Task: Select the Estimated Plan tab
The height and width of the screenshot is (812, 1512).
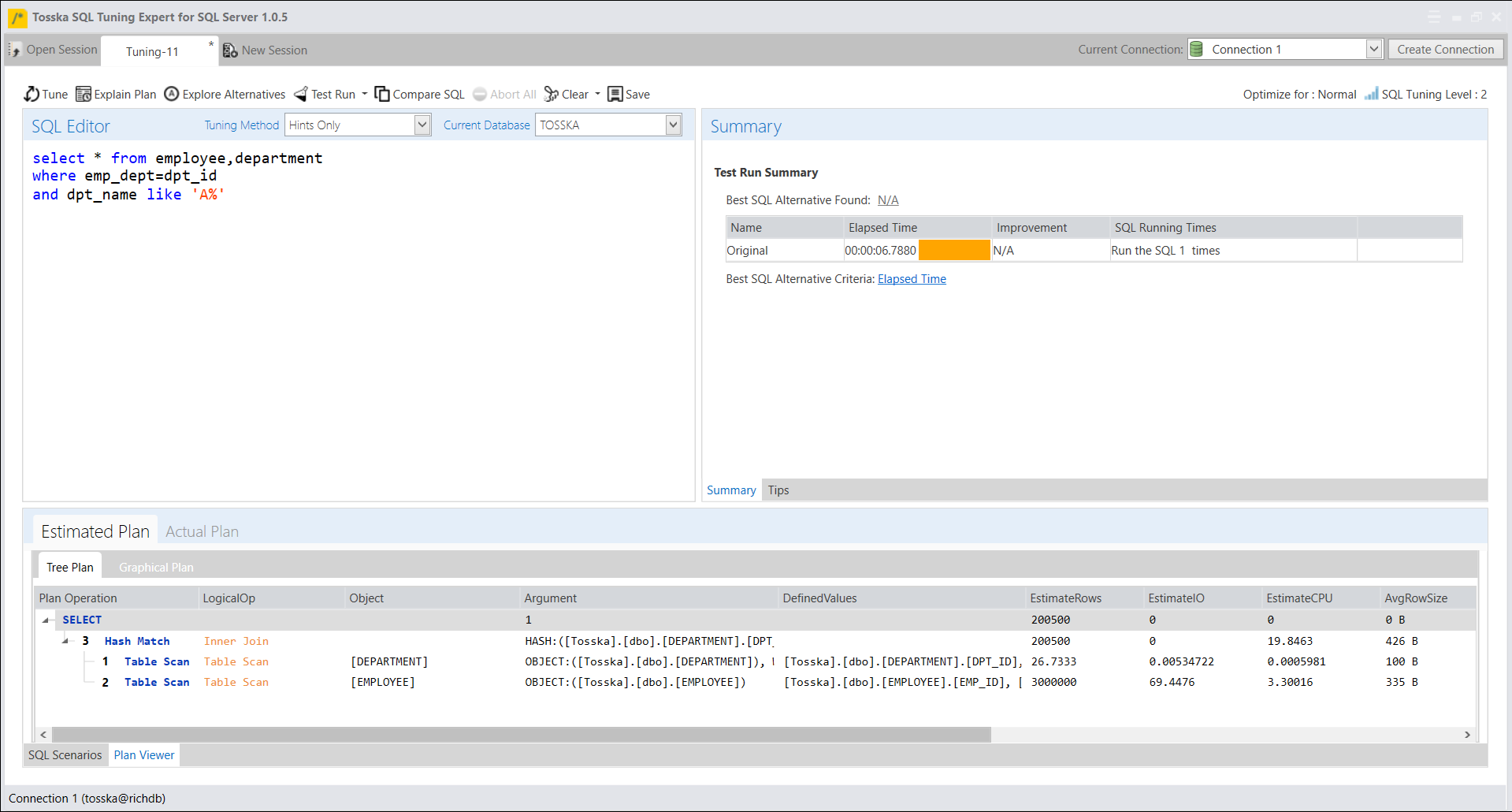Action: tap(95, 531)
